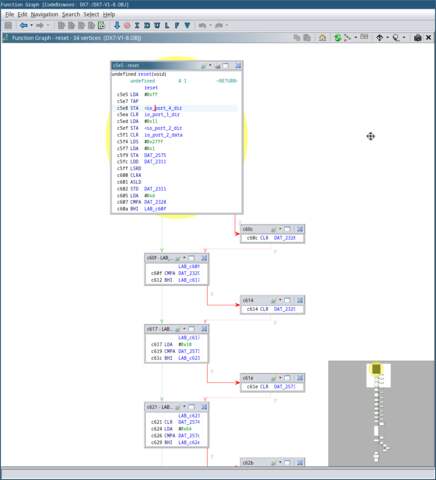Open color dropdown on reset vertex header

coord(210,66)
